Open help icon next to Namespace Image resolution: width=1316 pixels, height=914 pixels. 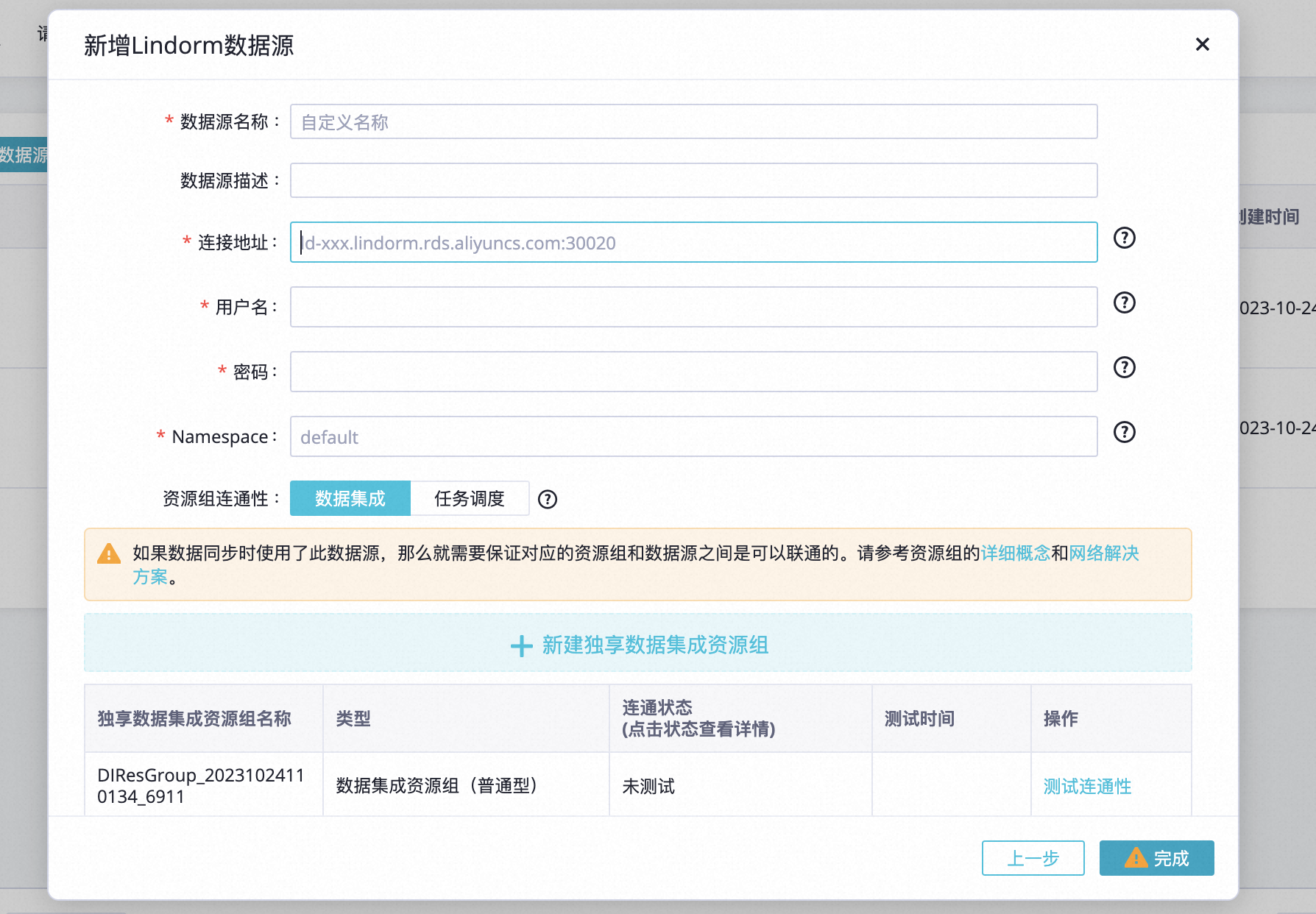coord(1124,432)
